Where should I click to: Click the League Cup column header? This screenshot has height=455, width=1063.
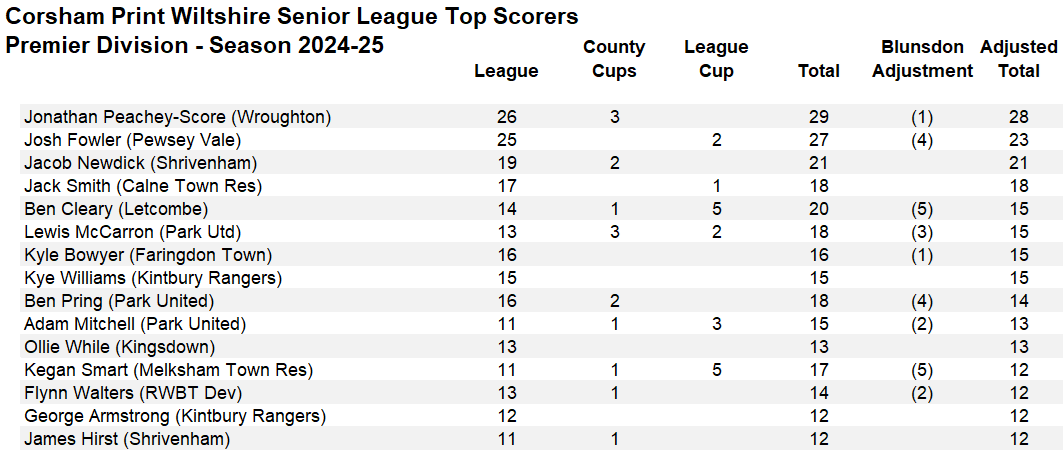716,59
